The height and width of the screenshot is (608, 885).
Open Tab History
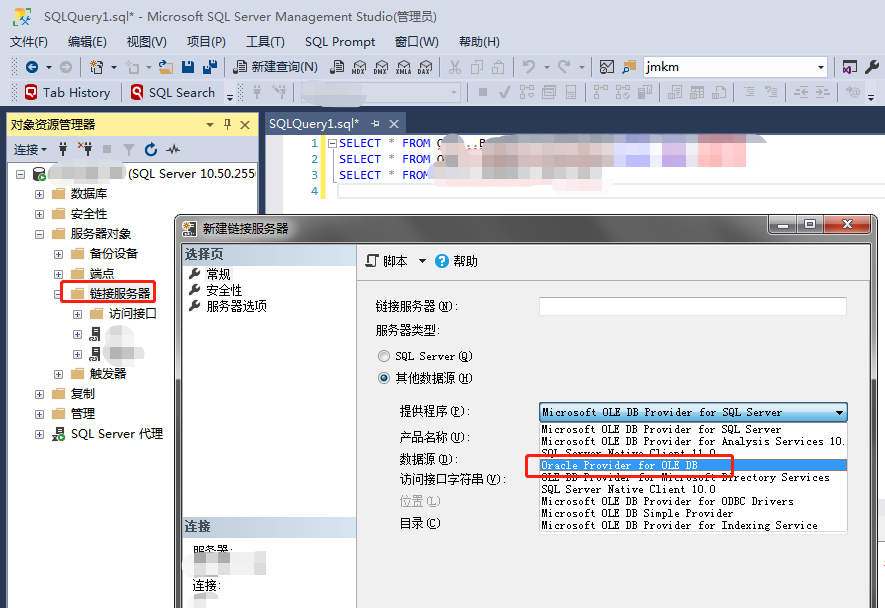[x=68, y=93]
